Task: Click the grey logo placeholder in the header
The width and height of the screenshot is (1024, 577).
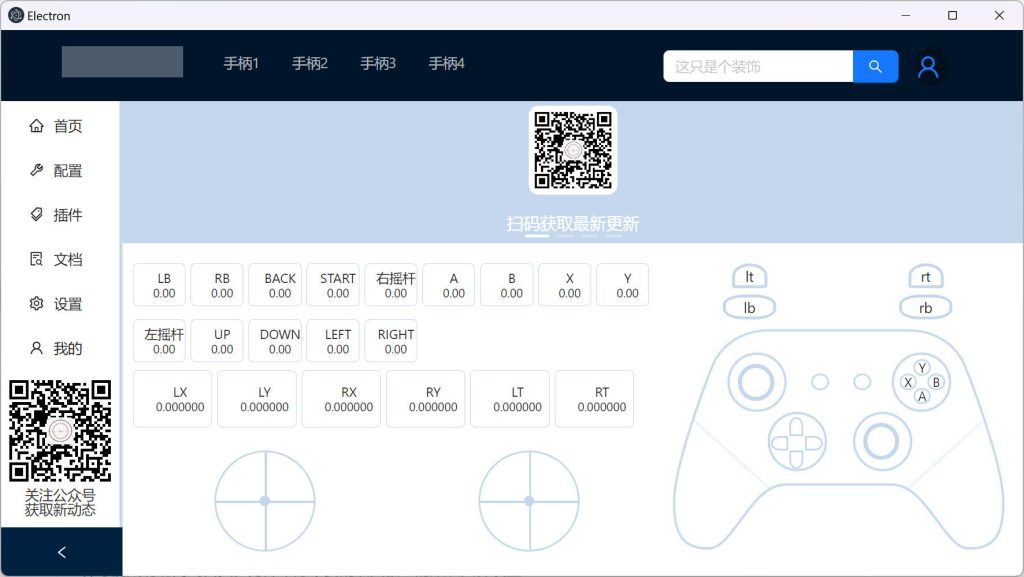Action: click(x=122, y=62)
